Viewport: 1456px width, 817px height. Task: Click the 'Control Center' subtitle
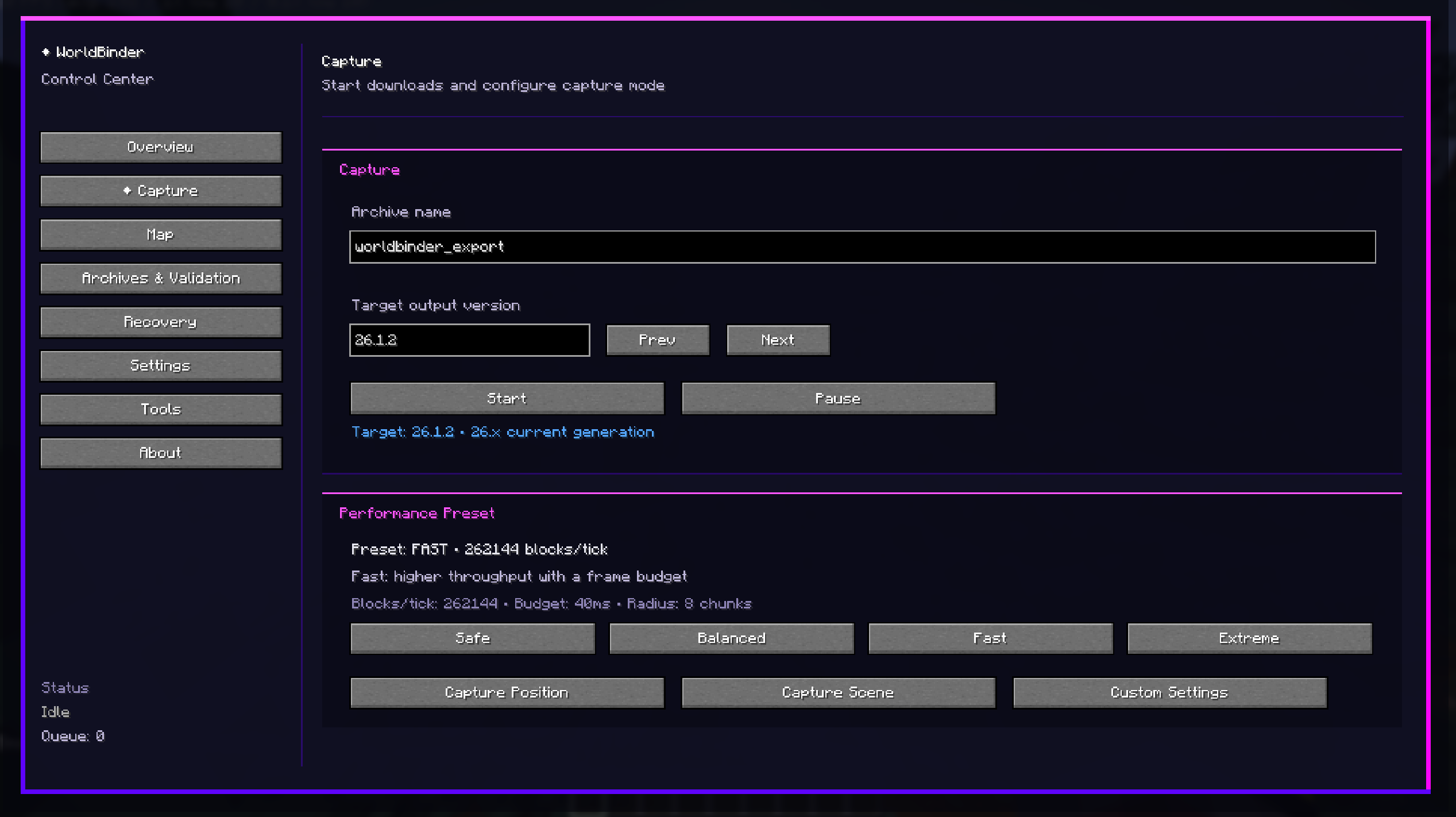97,79
